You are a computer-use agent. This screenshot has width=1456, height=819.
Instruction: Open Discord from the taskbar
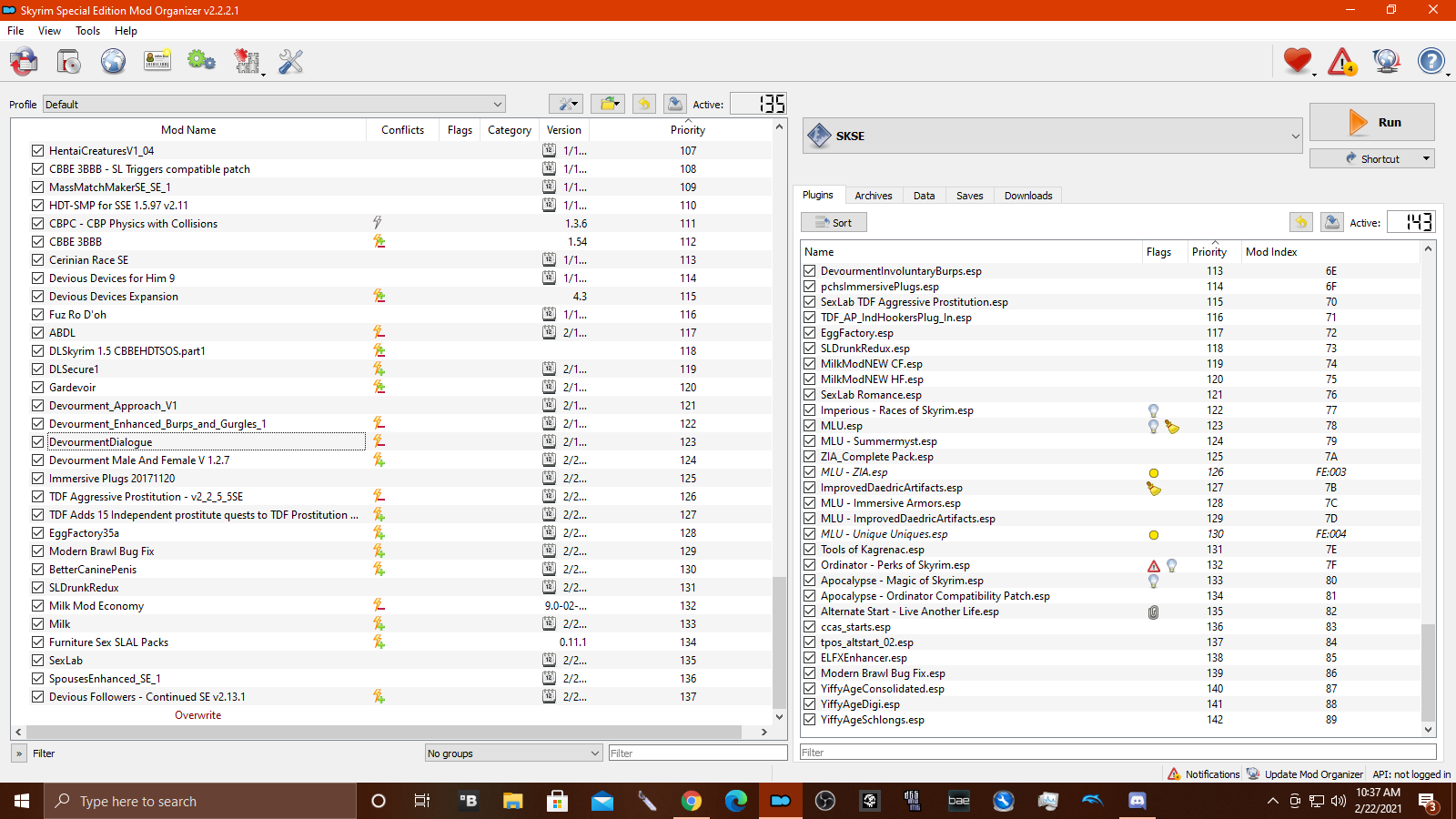click(x=1137, y=801)
